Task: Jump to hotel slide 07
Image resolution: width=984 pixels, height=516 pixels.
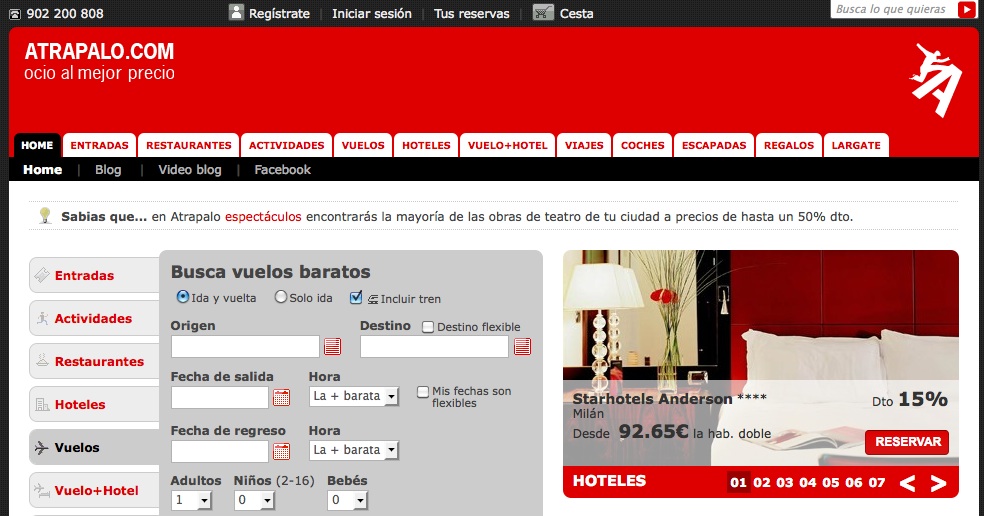Action: 877,483
